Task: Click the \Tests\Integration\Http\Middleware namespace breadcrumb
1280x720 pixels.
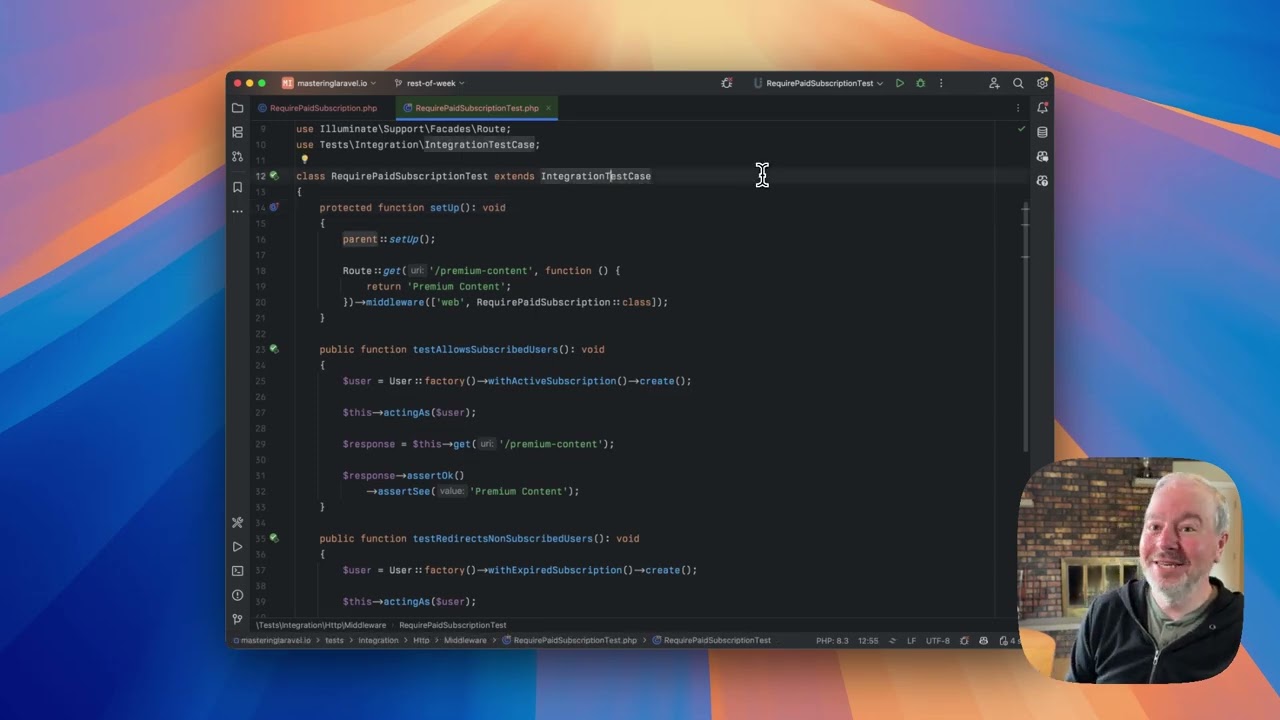Action: point(321,625)
